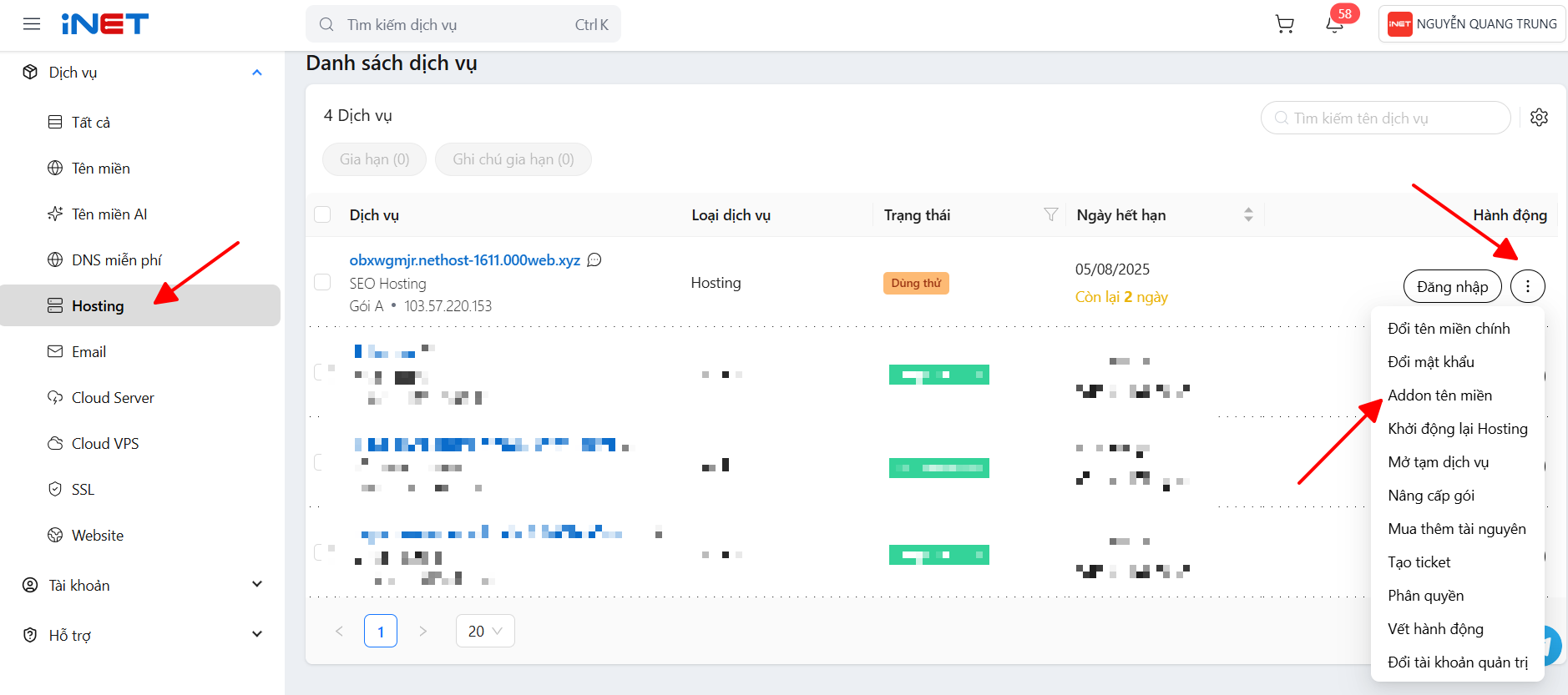Click the Hỗ trợ shield icon
The height and width of the screenshot is (695, 1568).
point(30,635)
